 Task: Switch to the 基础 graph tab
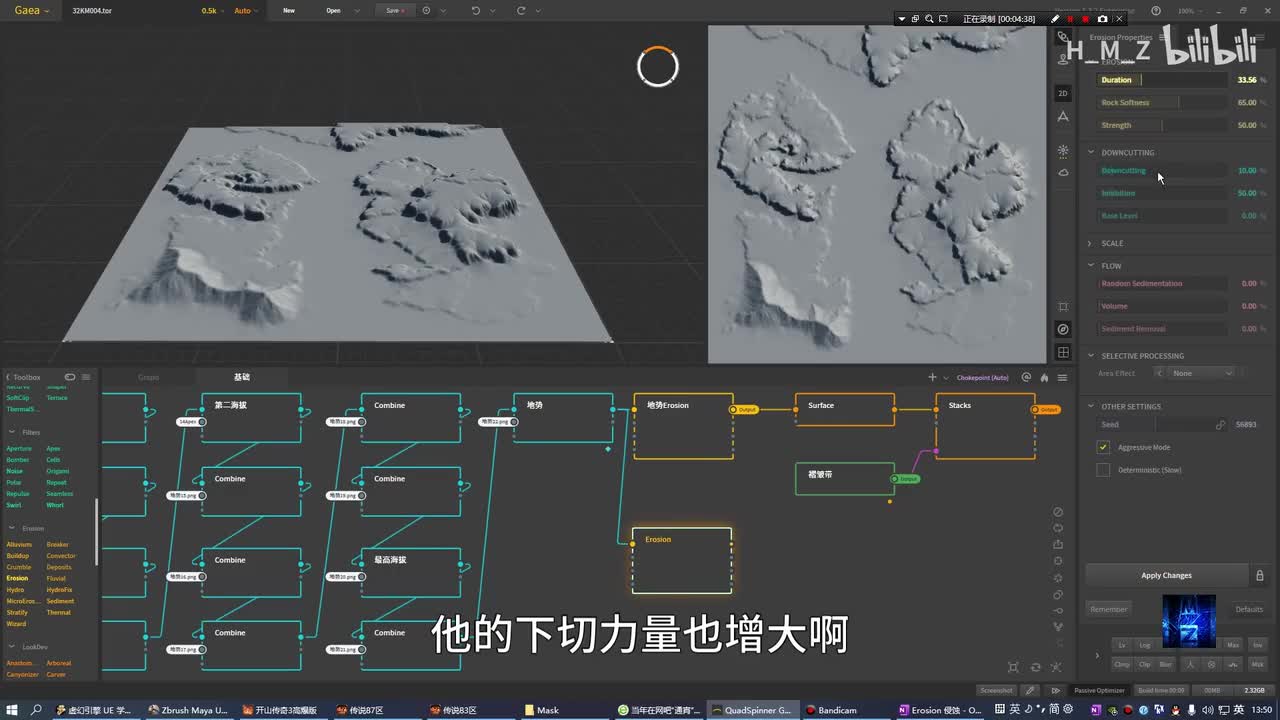242,377
